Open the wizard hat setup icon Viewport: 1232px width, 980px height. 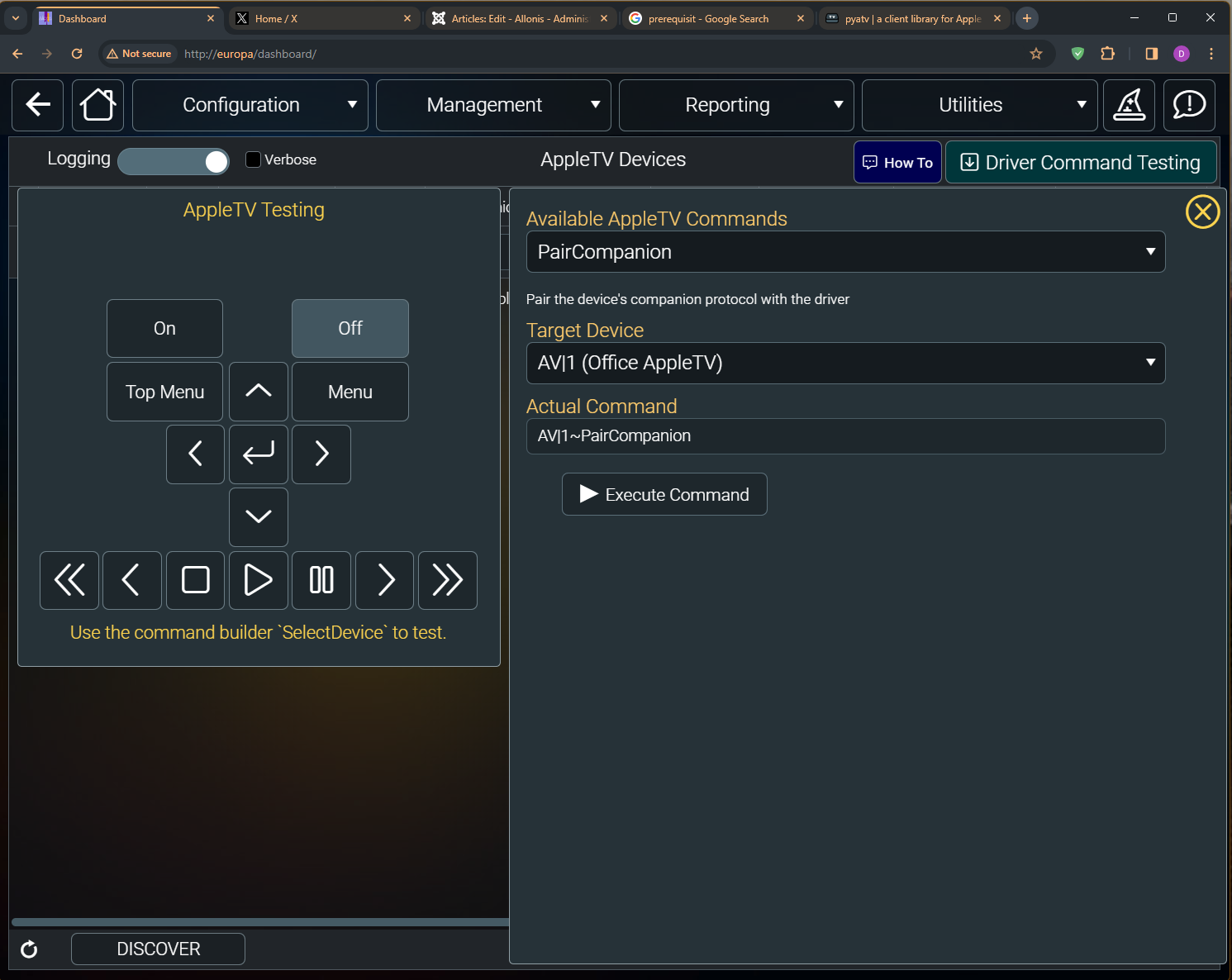click(x=1129, y=105)
